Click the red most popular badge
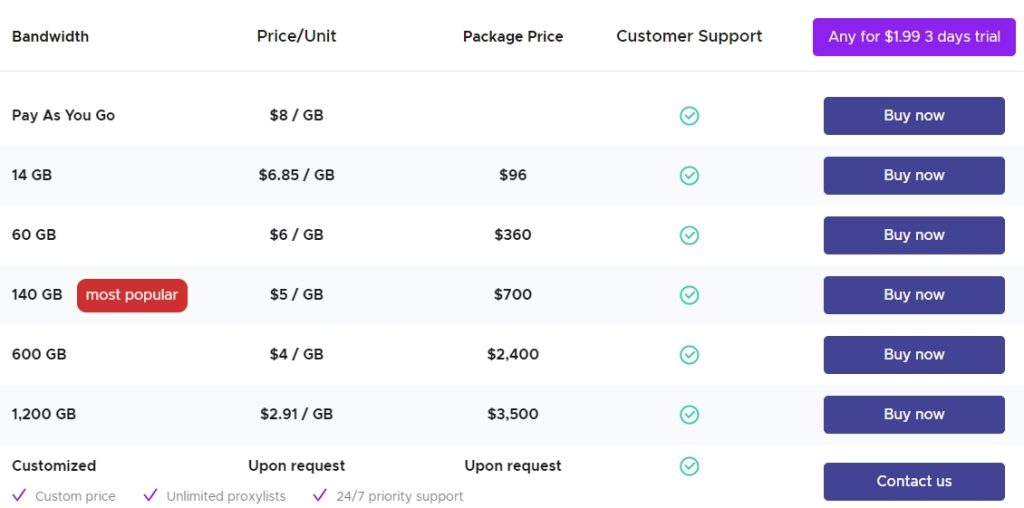1024x508 pixels. coord(132,295)
